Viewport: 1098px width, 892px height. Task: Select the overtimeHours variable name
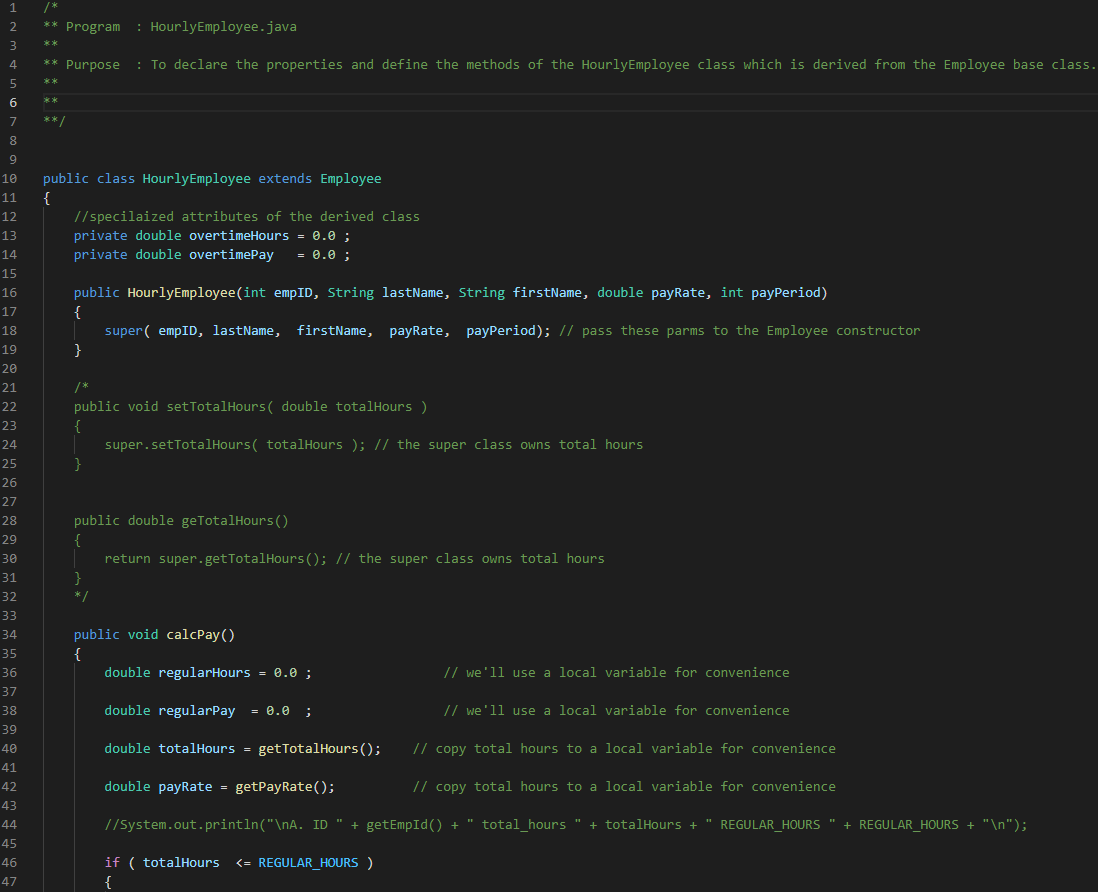coord(238,235)
